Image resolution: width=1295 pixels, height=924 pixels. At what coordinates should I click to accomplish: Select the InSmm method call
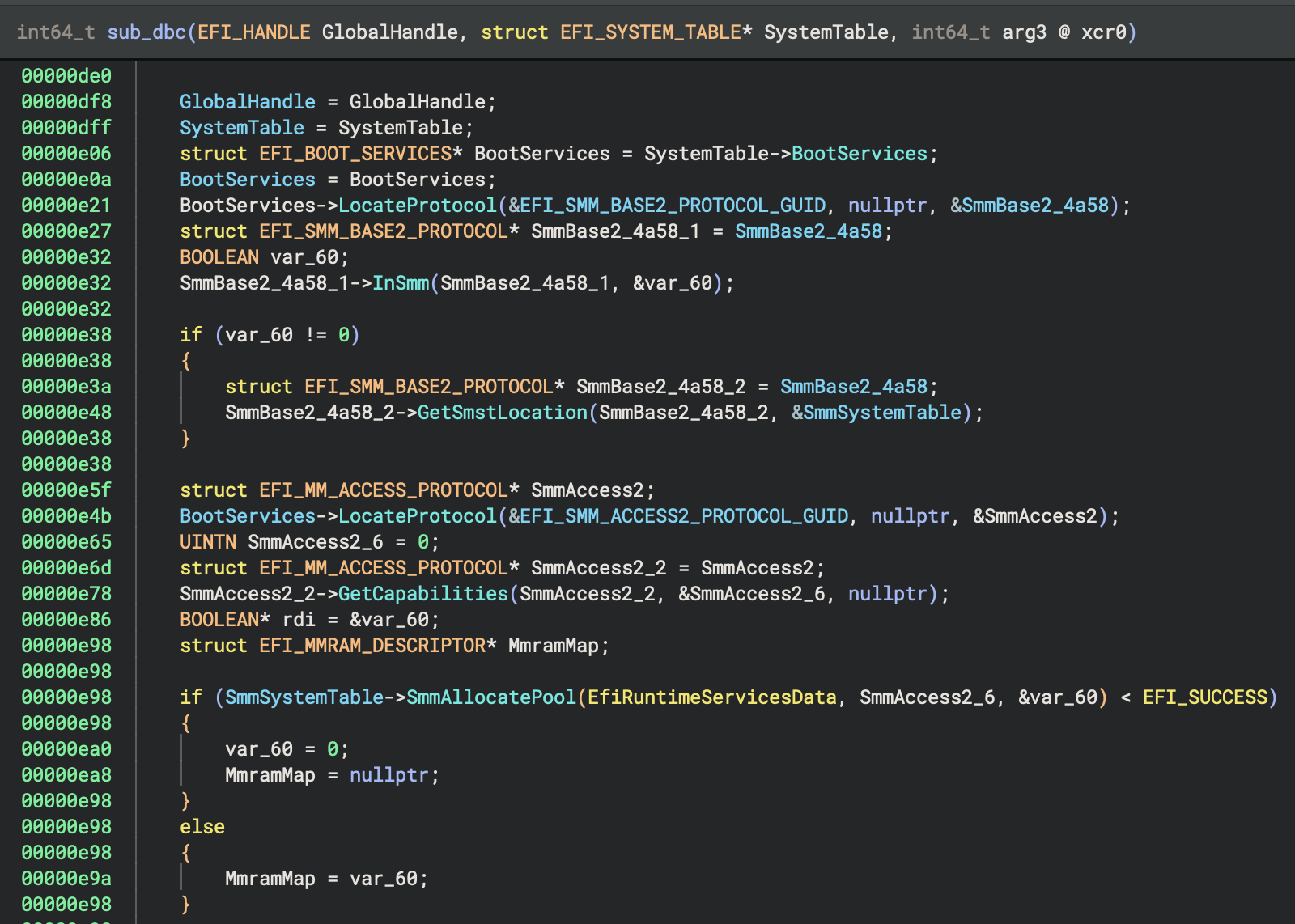[401, 283]
